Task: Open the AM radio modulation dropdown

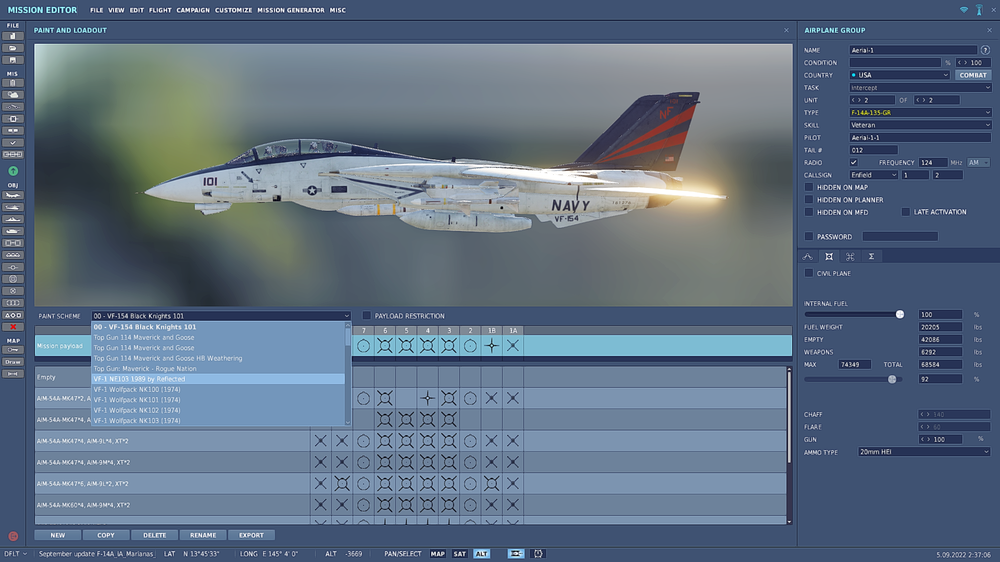Action: [x=978, y=163]
